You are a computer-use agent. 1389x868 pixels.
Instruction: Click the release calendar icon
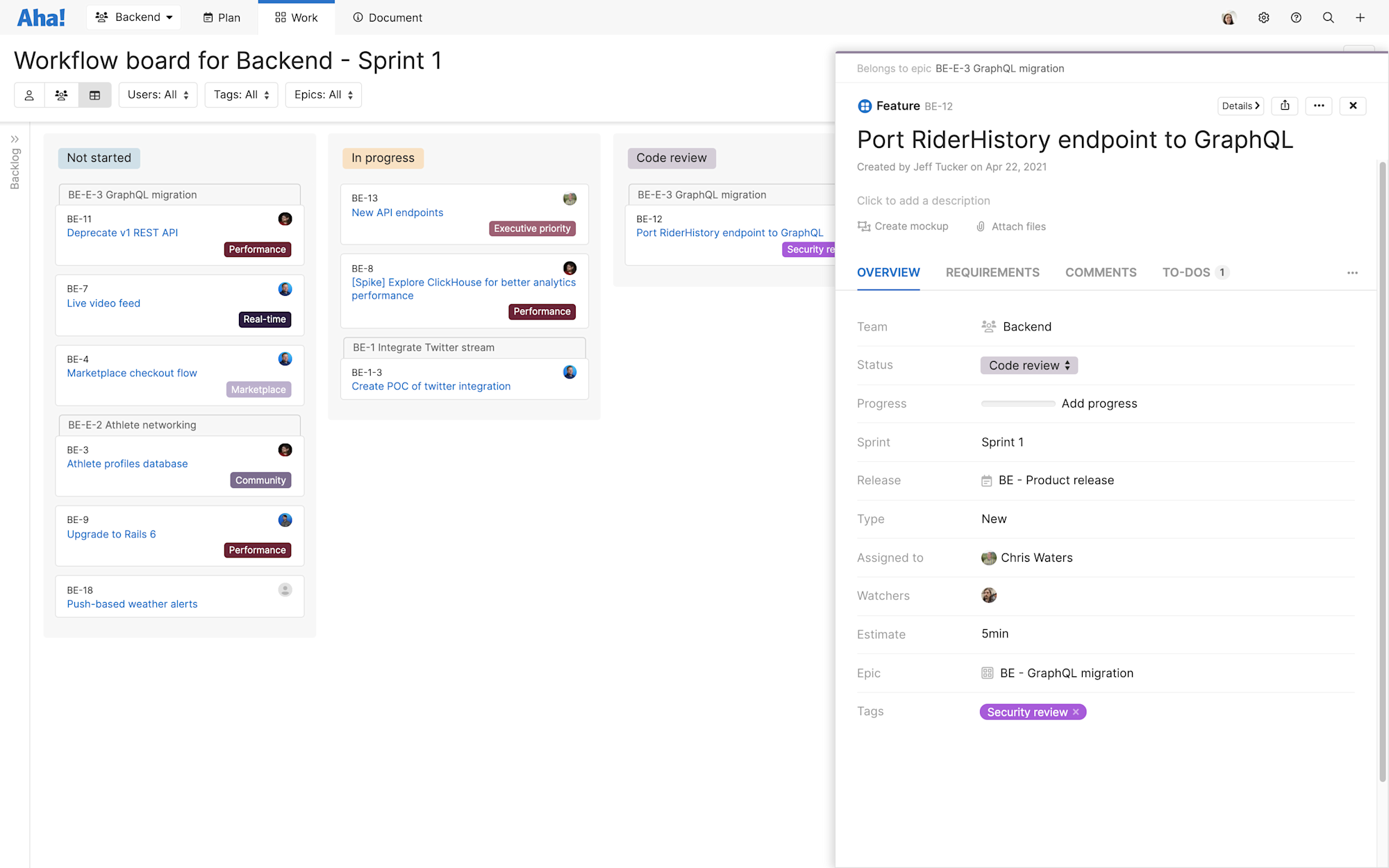coord(986,481)
